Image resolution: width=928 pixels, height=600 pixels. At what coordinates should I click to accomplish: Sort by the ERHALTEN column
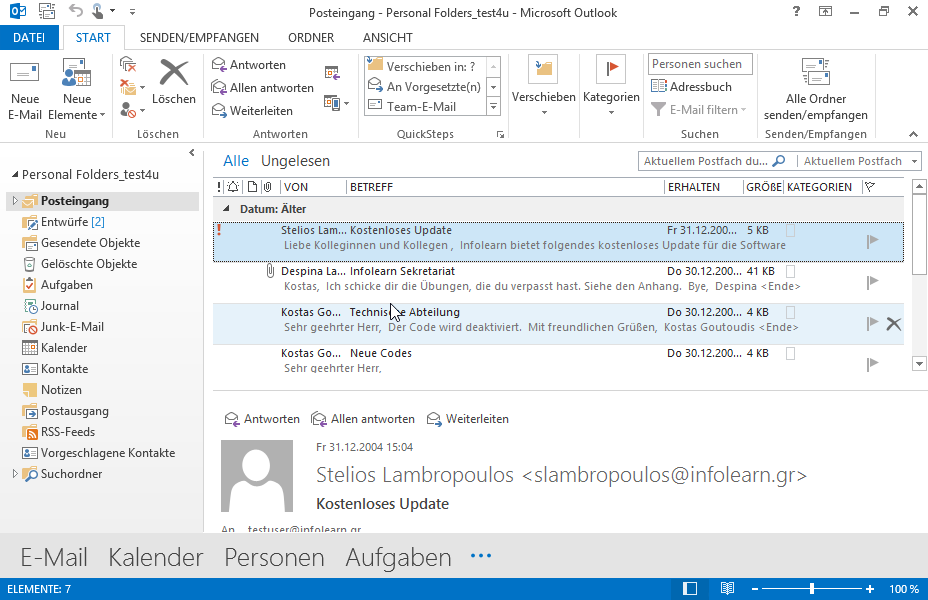click(703, 187)
